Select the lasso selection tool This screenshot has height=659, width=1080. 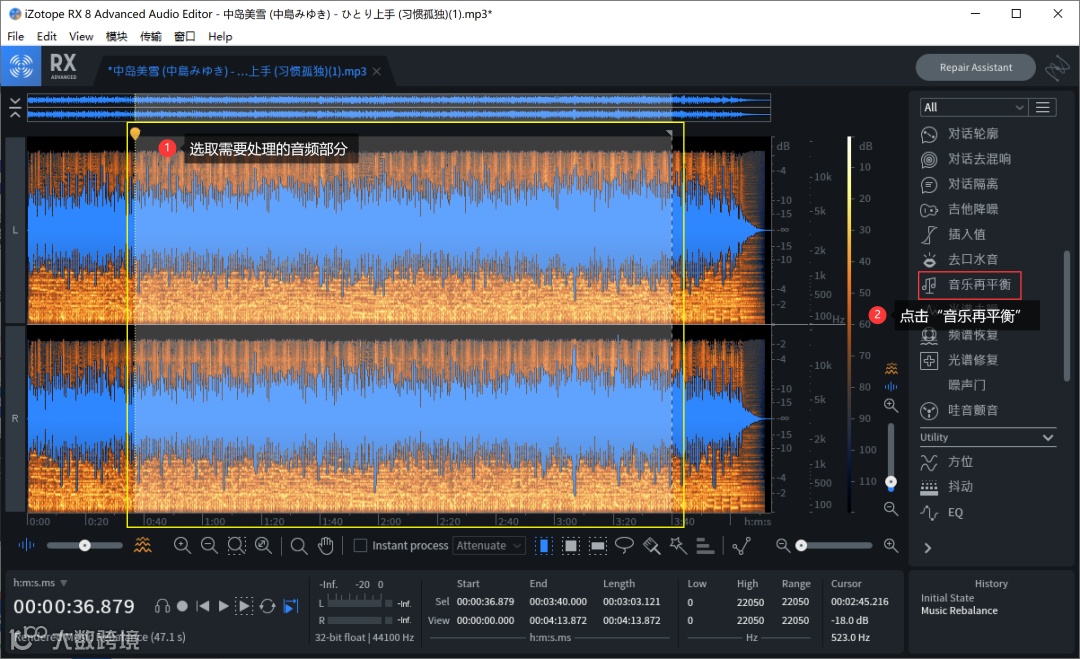pos(624,545)
